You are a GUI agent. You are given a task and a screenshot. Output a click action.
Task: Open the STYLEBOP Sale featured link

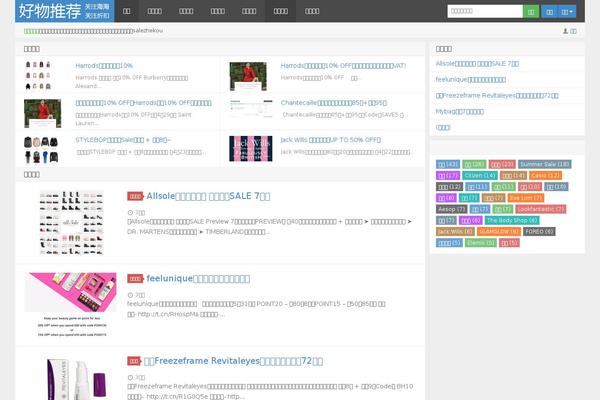point(123,140)
